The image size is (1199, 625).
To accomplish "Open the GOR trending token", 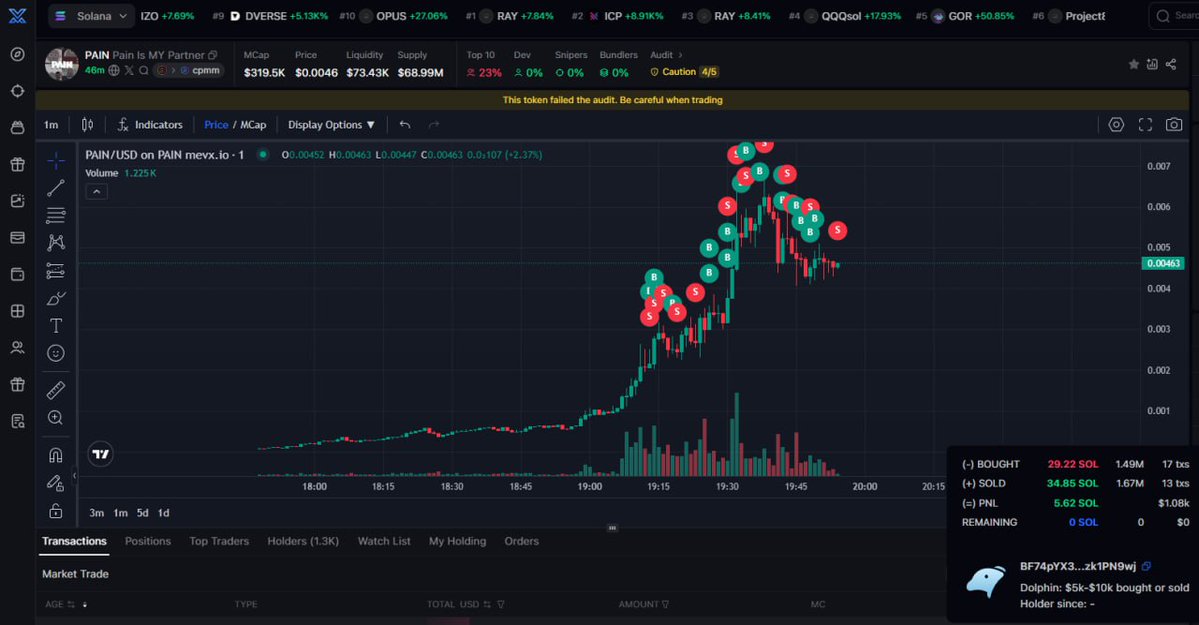I will coord(965,16).
